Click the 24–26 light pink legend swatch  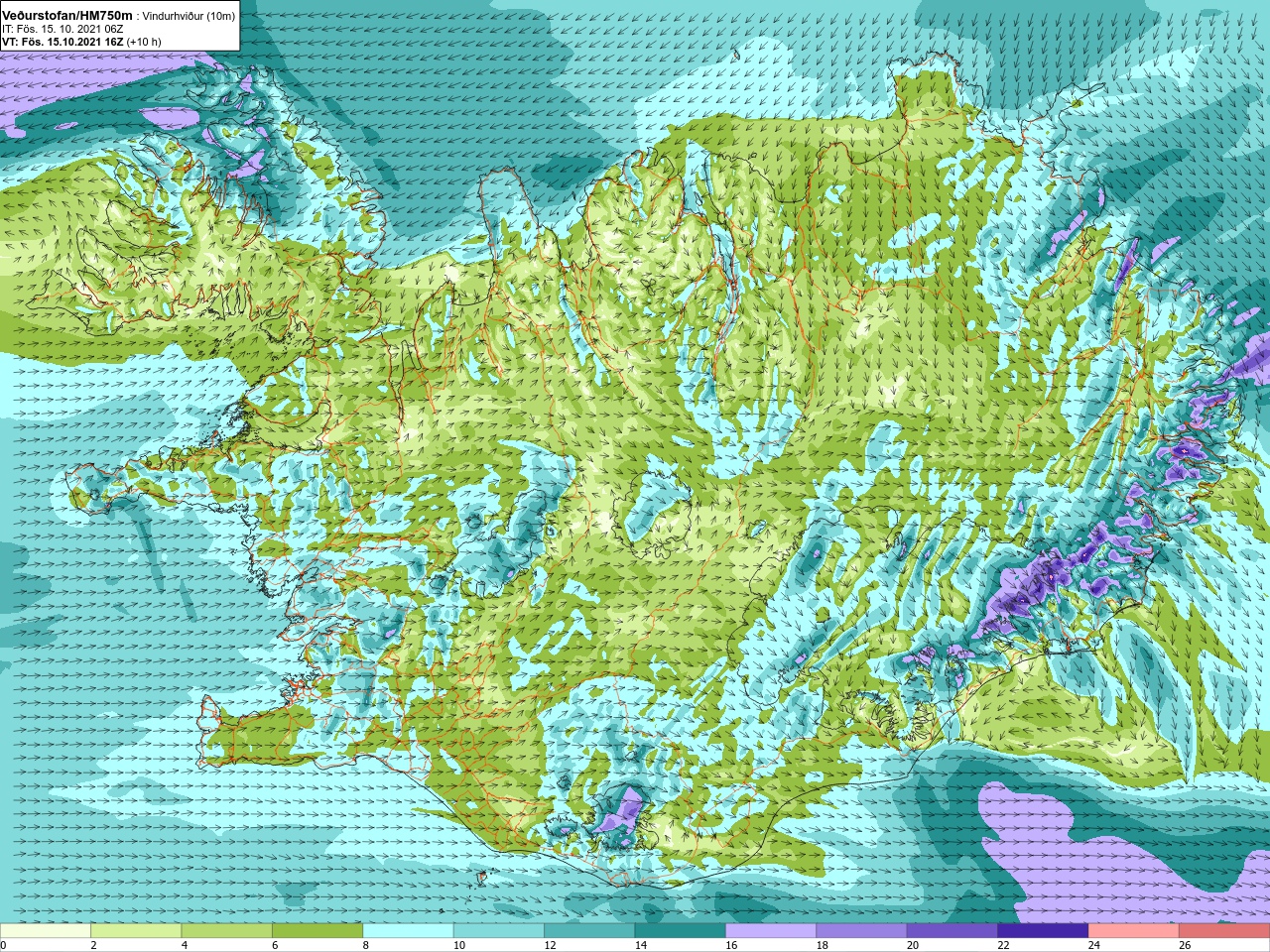pos(1133,931)
